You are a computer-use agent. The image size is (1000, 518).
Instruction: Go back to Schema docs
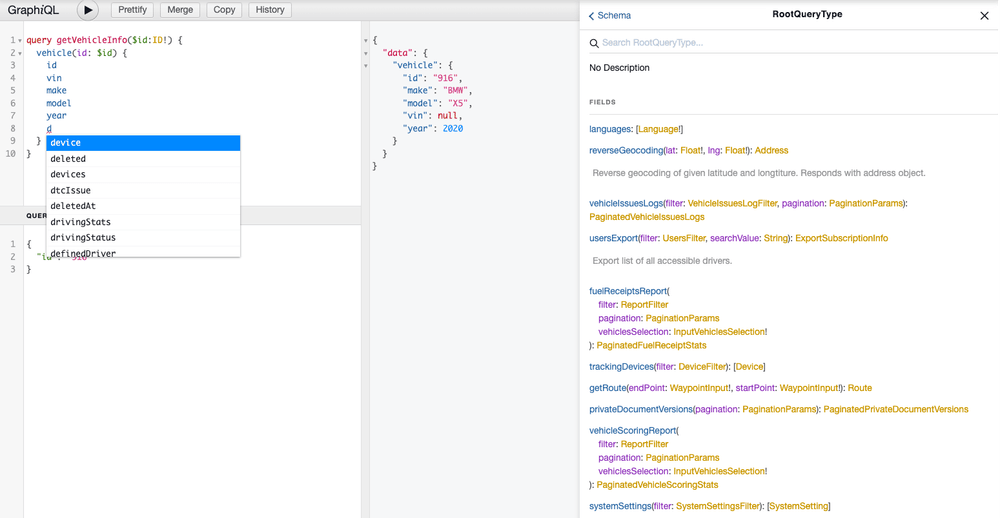[610, 16]
